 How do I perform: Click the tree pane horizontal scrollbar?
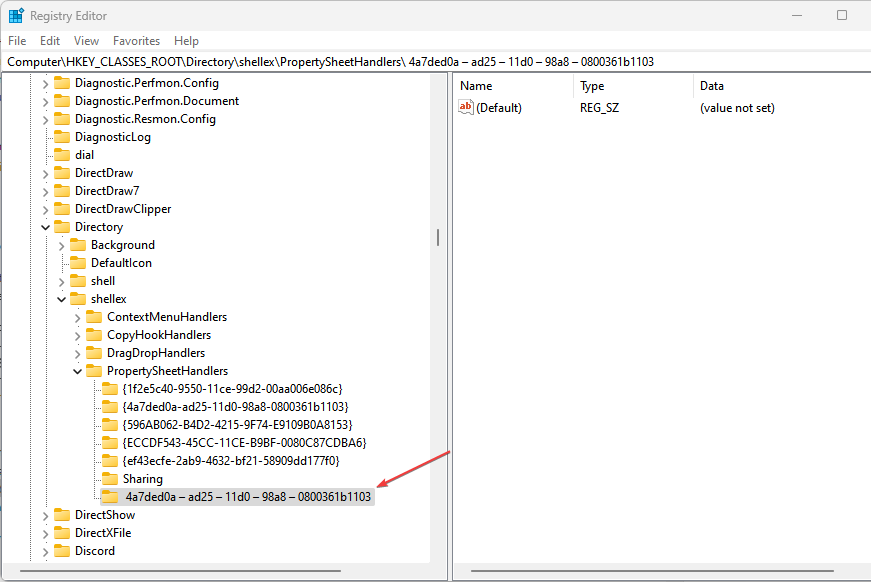[180, 570]
